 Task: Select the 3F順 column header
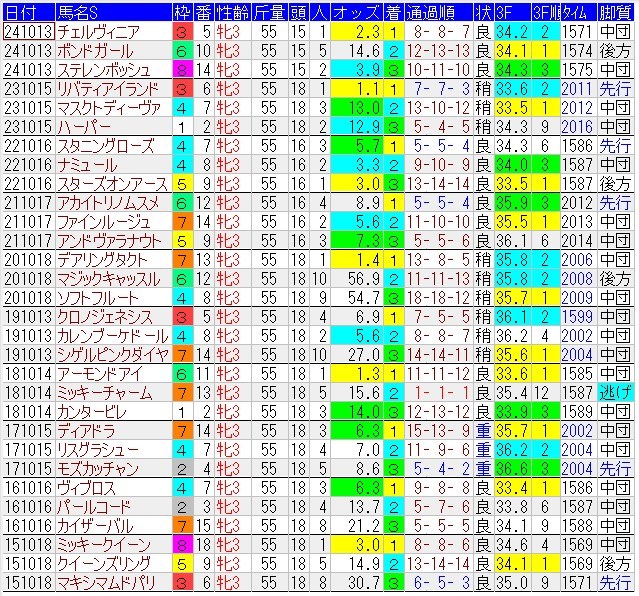(544, 11)
